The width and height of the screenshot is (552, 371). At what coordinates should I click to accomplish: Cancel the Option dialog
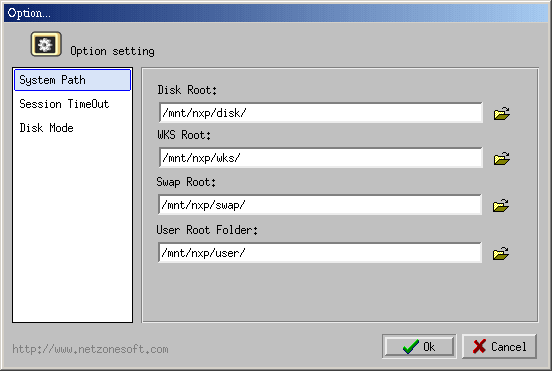click(499, 347)
